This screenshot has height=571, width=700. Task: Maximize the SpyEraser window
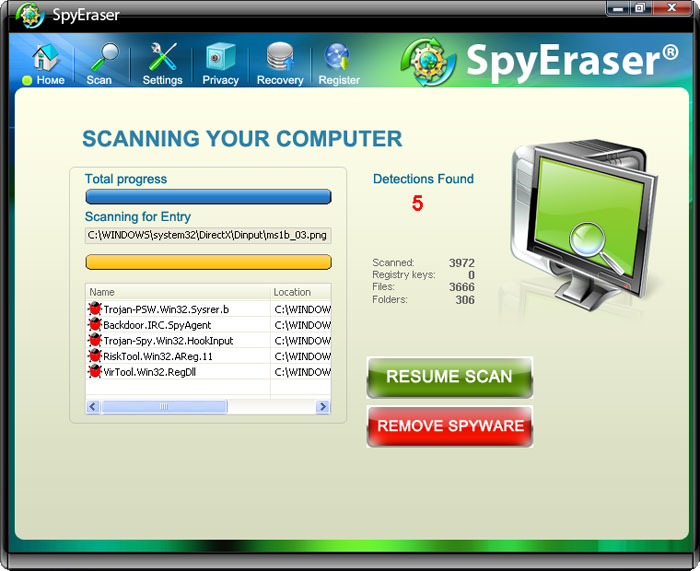point(641,8)
